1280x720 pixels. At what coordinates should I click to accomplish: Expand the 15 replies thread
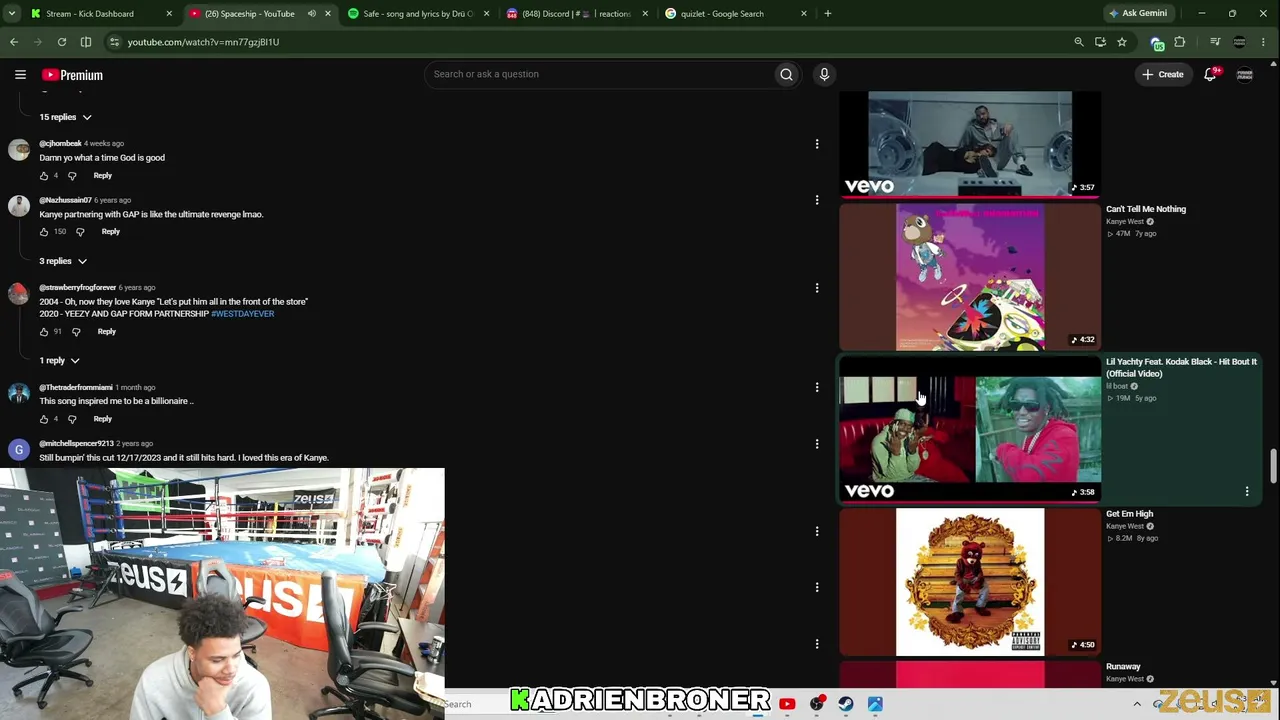tap(65, 117)
